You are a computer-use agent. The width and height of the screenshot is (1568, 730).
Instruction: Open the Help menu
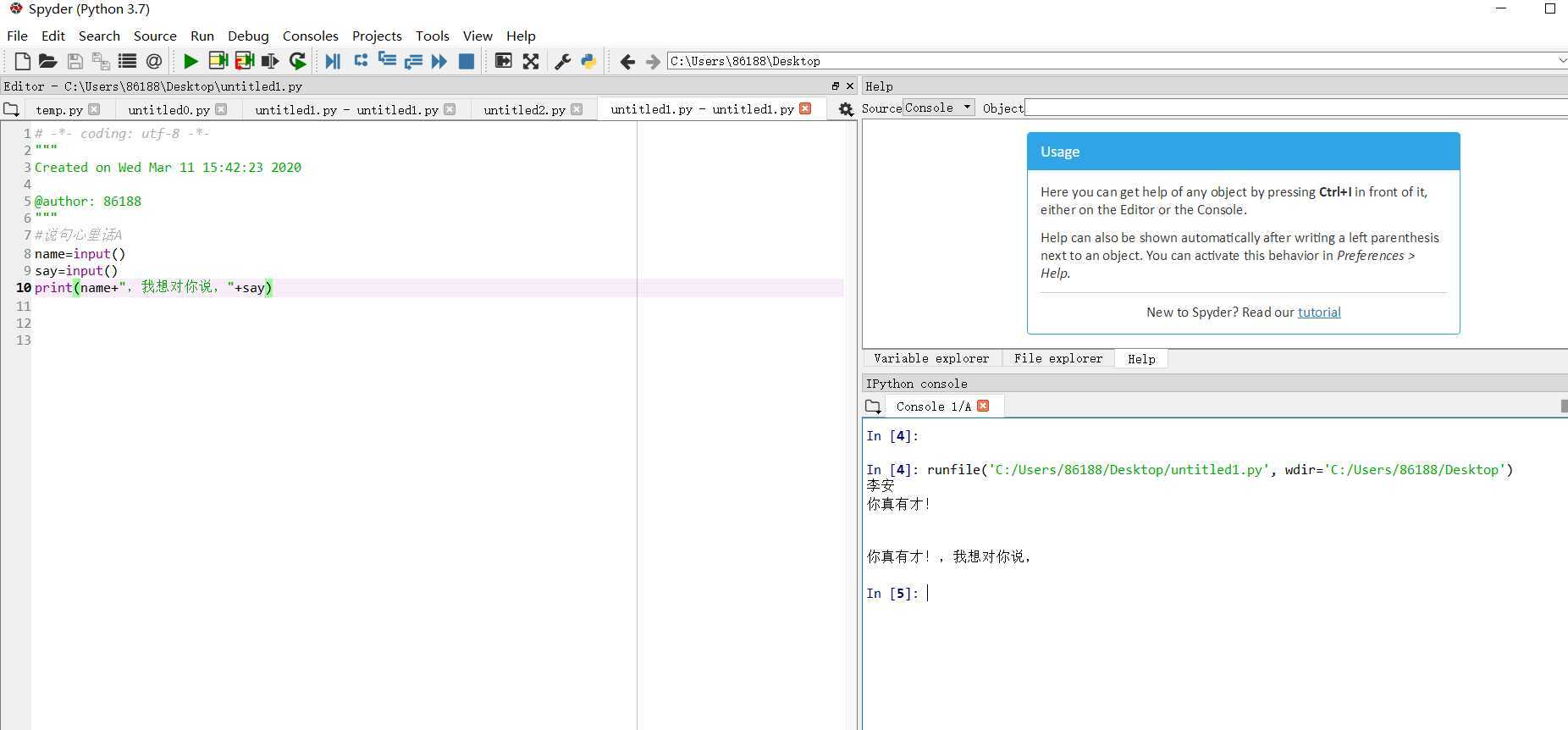click(x=521, y=36)
